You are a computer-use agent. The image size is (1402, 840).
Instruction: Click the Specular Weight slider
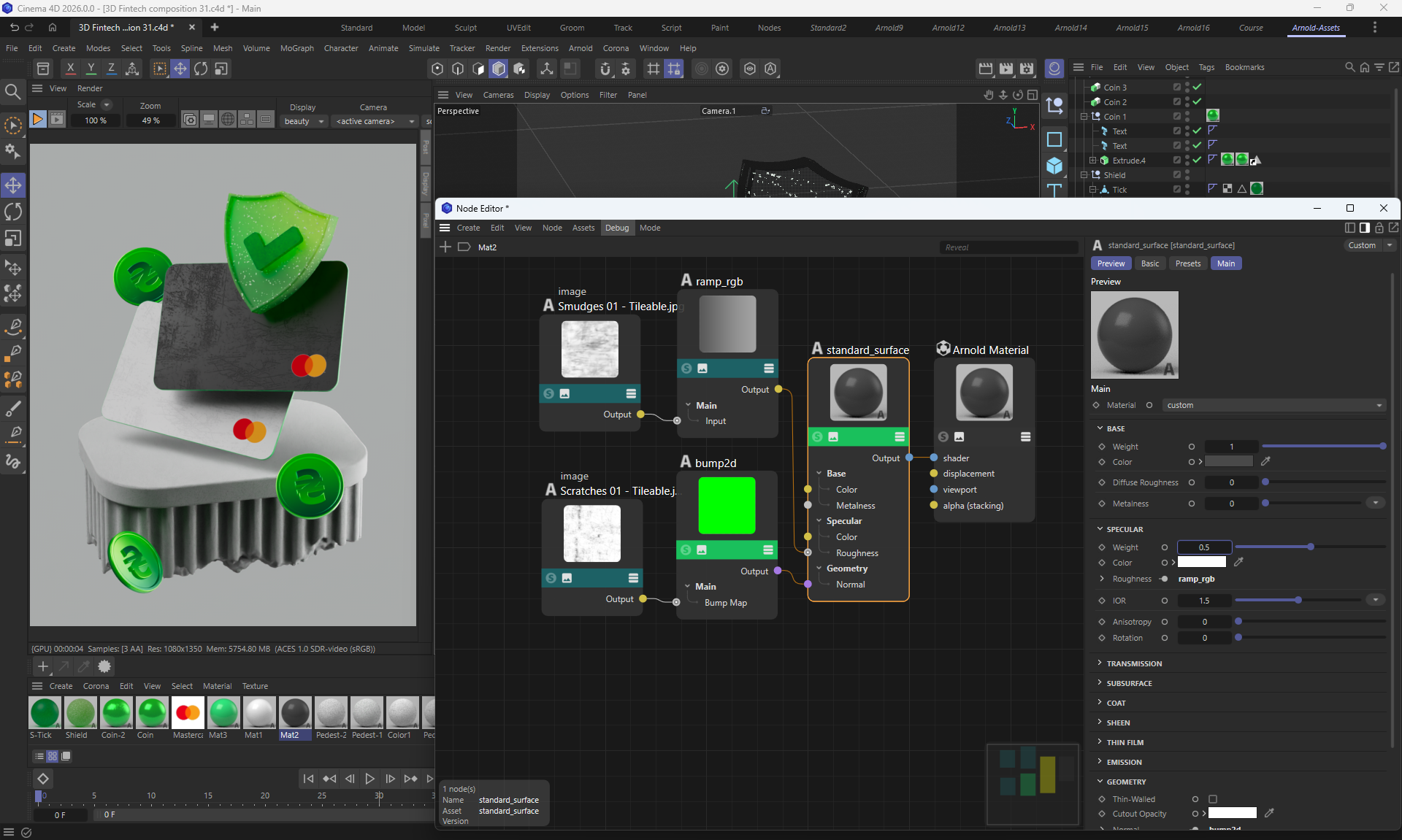coord(1310,547)
